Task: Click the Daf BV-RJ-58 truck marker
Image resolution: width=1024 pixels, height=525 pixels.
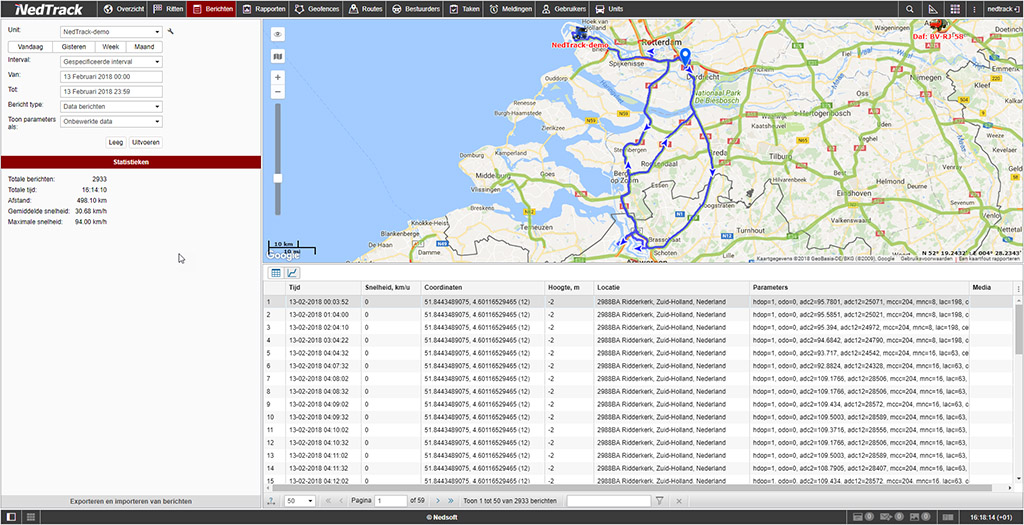Action: click(x=936, y=26)
